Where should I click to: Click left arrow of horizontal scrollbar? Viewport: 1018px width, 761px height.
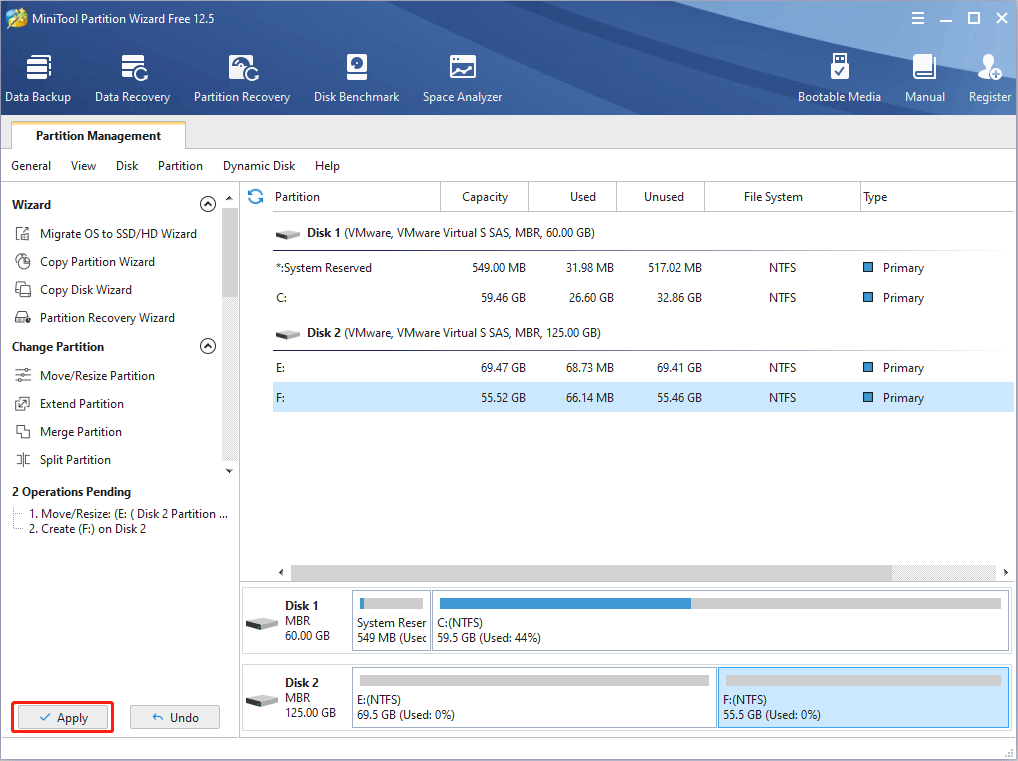(x=281, y=572)
